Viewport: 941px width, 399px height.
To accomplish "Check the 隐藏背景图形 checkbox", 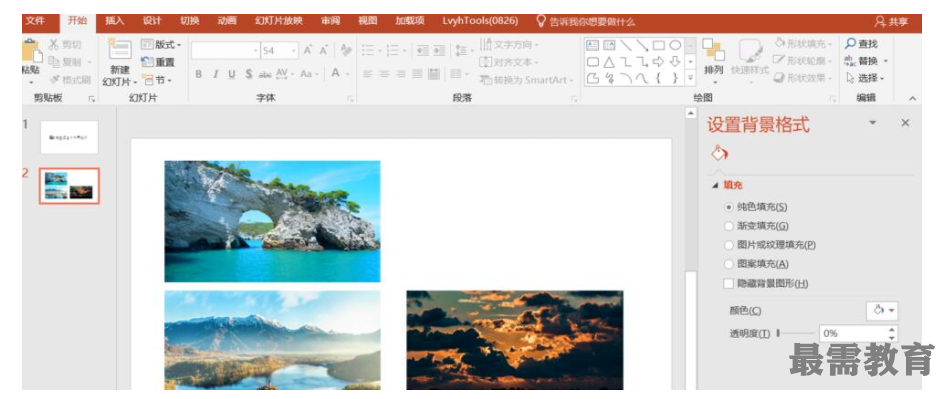I will (x=729, y=283).
